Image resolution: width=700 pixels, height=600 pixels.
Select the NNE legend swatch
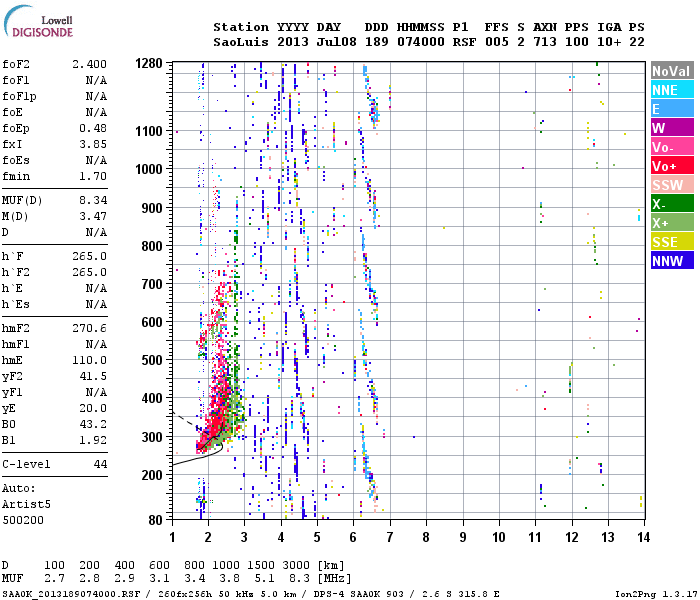672,90
